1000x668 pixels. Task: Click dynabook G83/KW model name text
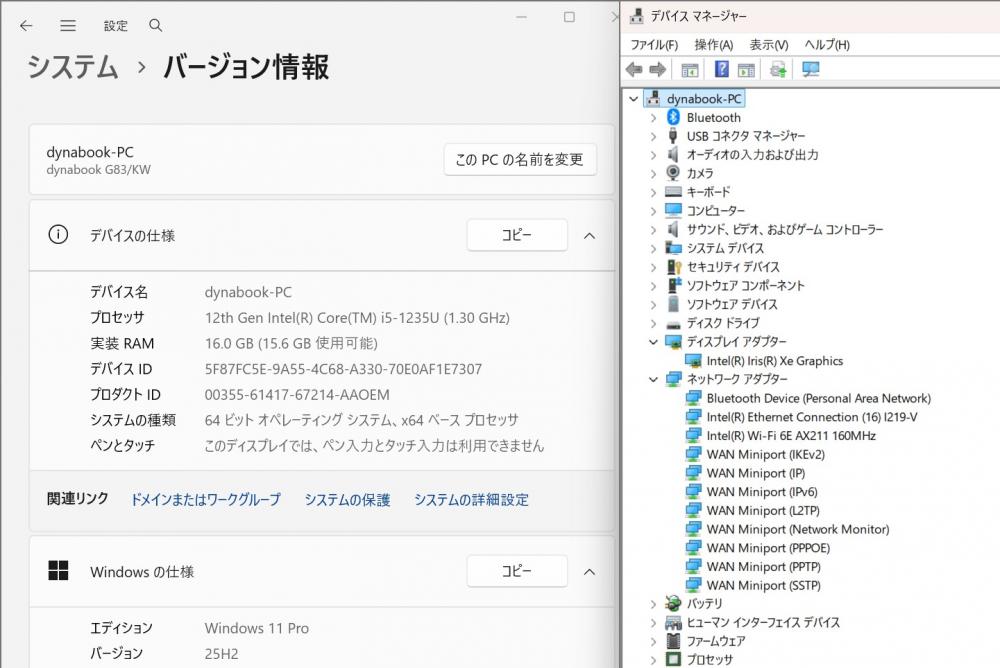click(98, 170)
